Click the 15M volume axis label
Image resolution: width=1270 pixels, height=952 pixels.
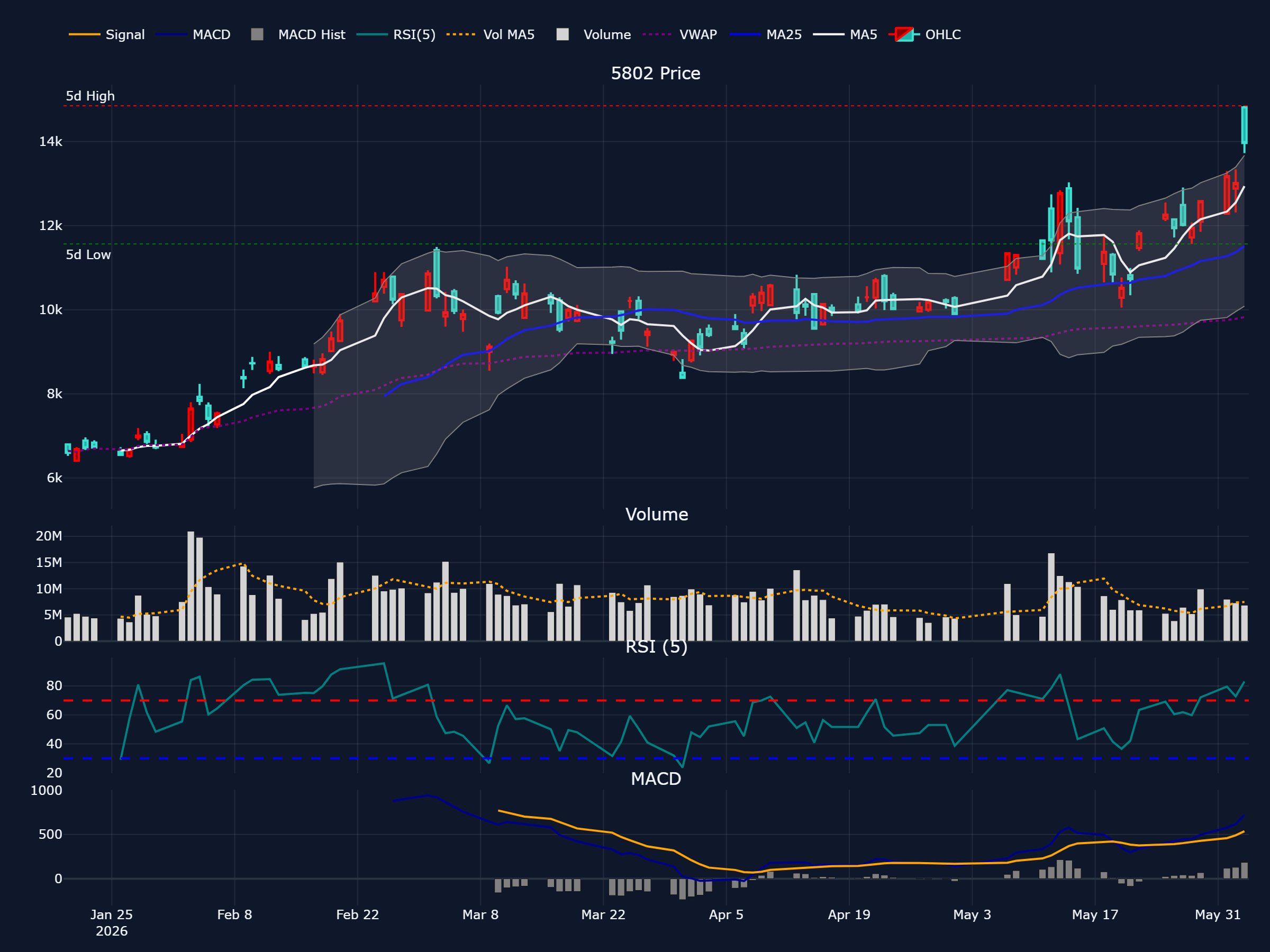[x=49, y=562]
